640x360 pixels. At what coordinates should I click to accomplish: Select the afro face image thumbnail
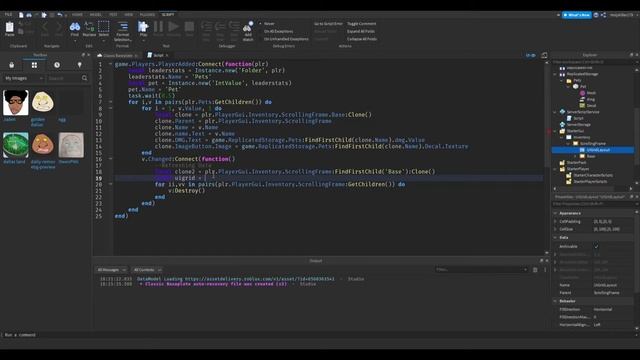point(16,102)
